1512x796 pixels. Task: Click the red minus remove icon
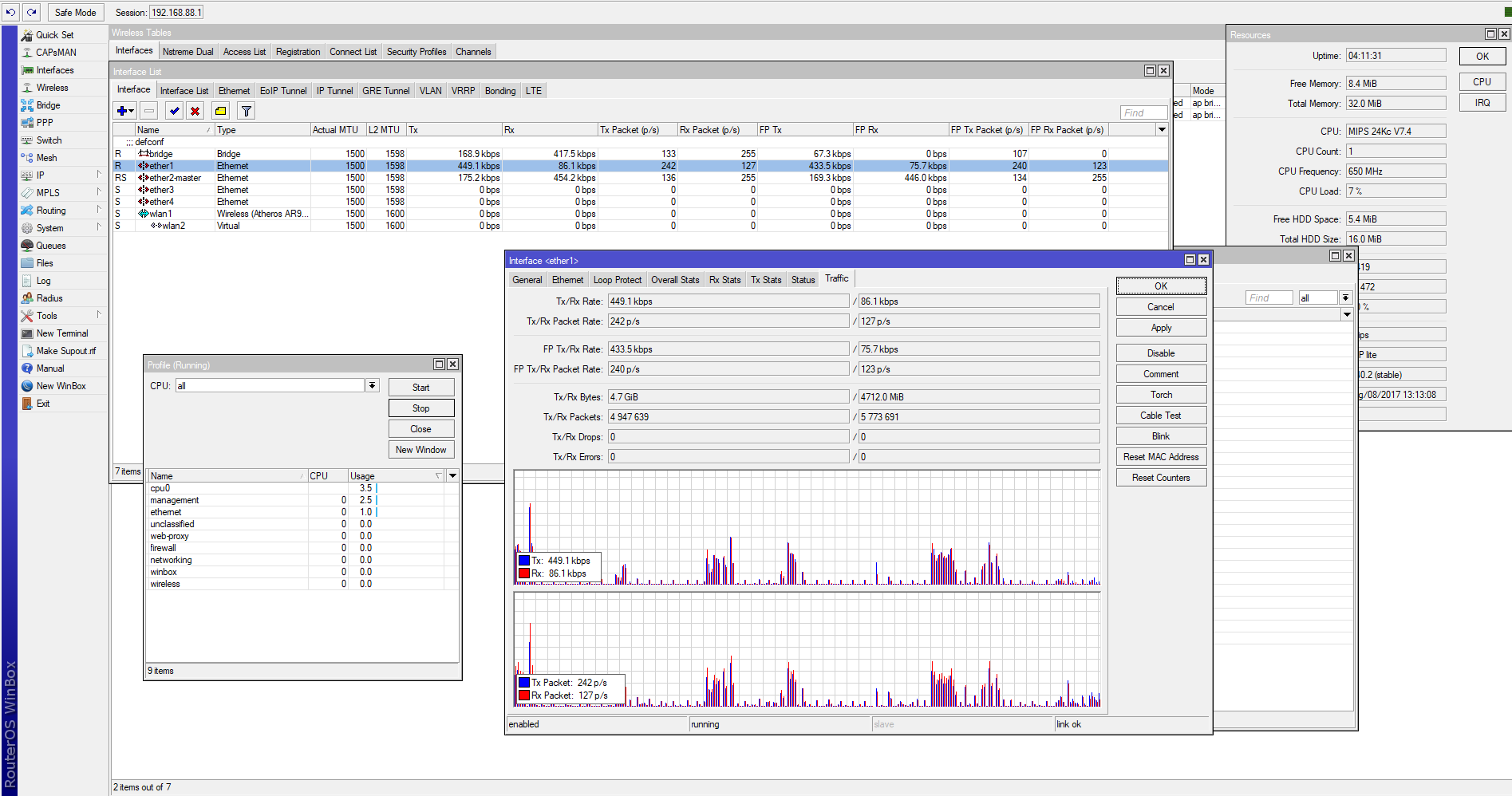pyautogui.click(x=149, y=111)
